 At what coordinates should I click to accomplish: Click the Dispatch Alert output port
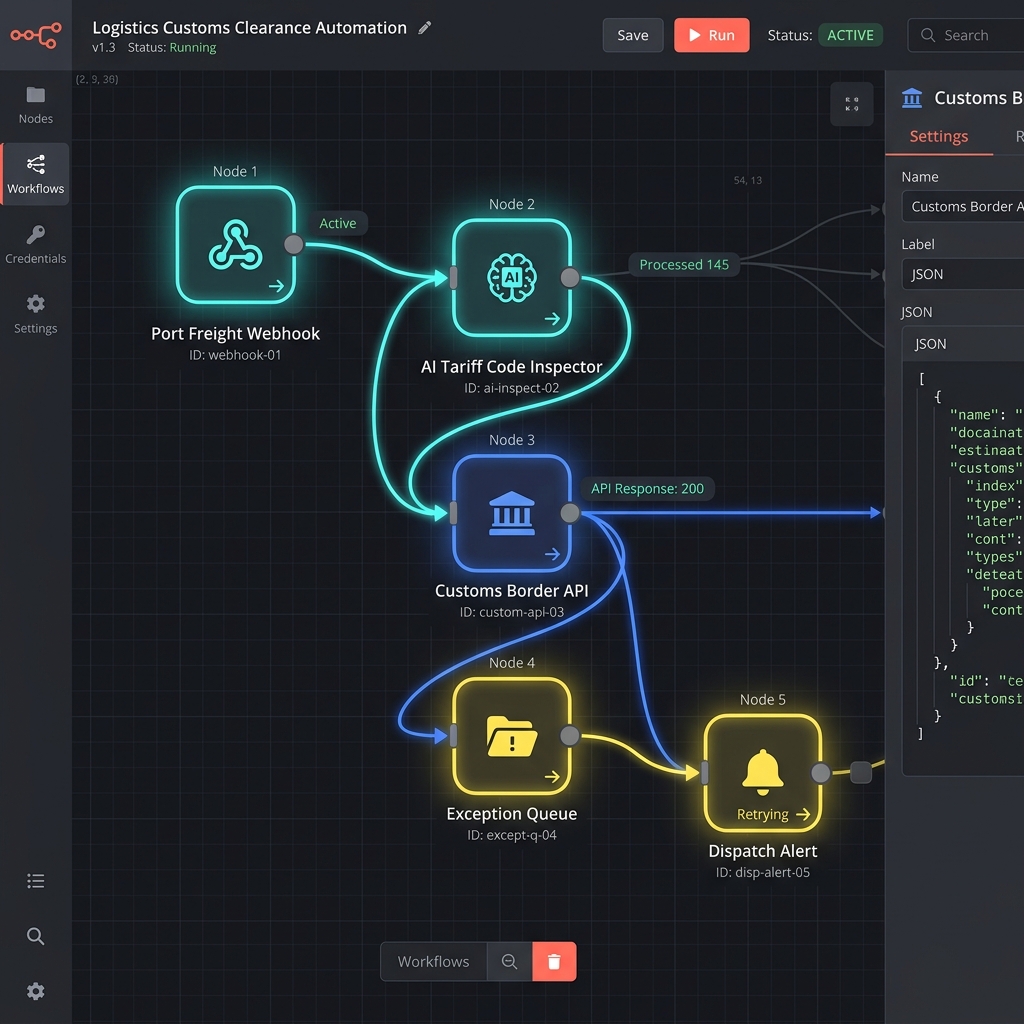click(x=821, y=773)
